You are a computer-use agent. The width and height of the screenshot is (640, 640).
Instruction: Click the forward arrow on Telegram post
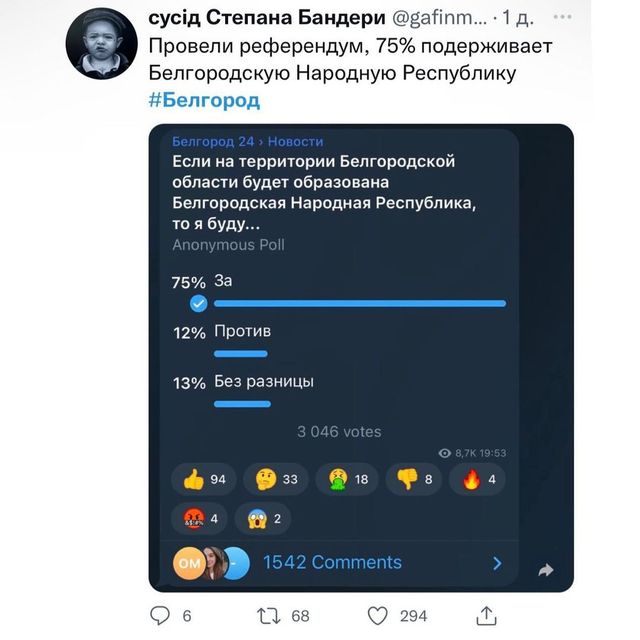[x=546, y=570]
